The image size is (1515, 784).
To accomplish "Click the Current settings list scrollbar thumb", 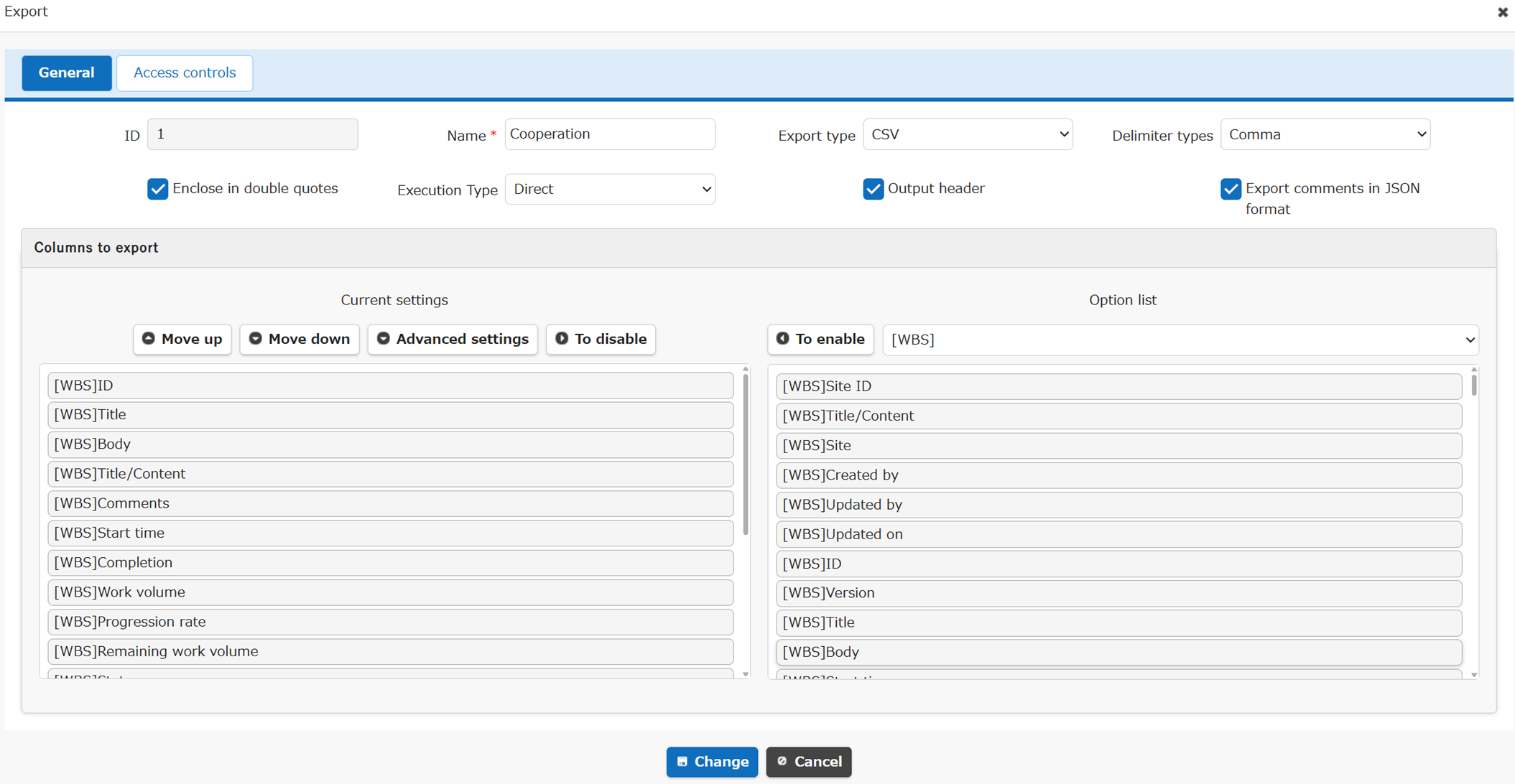I will (746, 454).
